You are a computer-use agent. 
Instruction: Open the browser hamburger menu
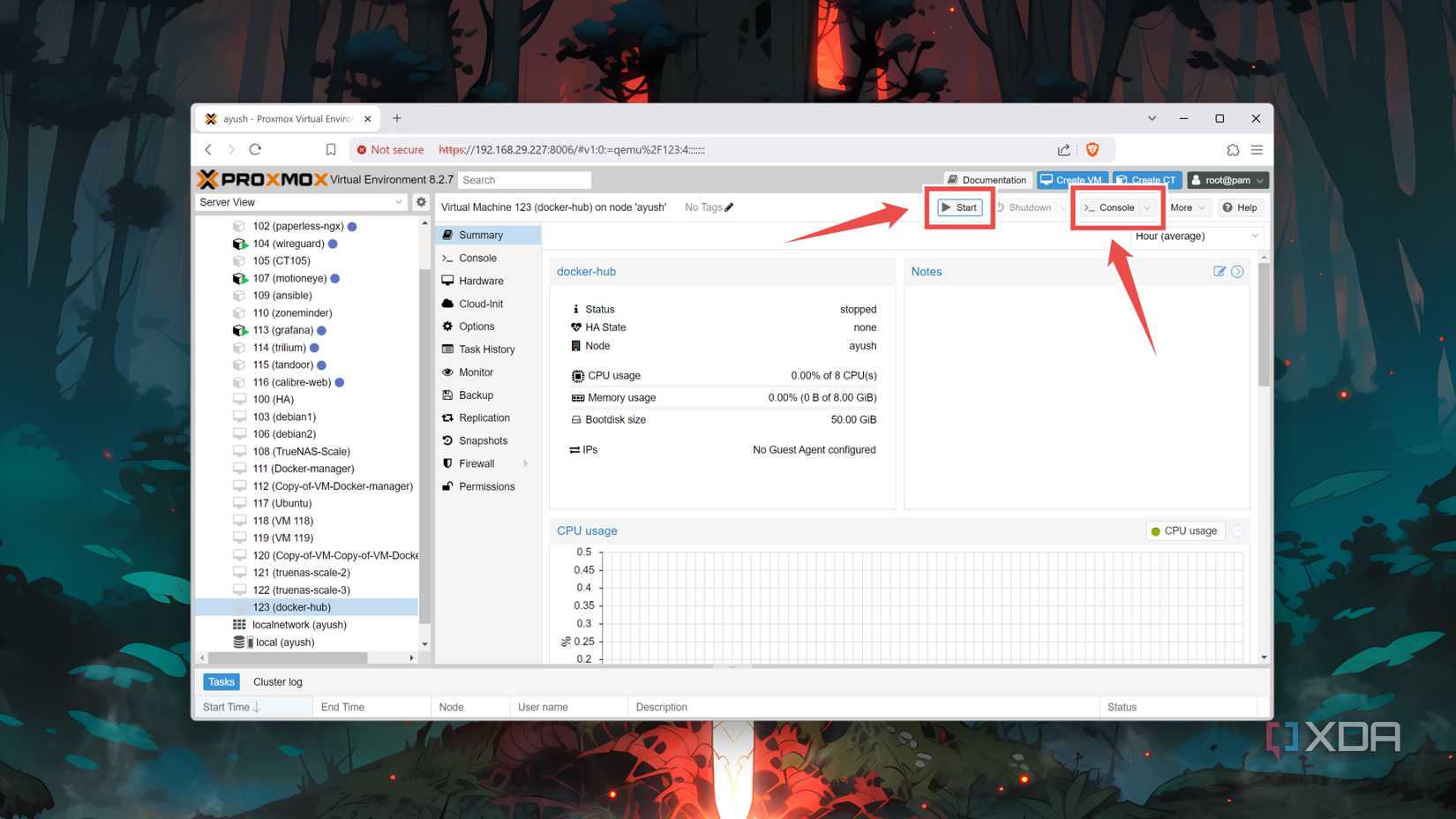1257,149
